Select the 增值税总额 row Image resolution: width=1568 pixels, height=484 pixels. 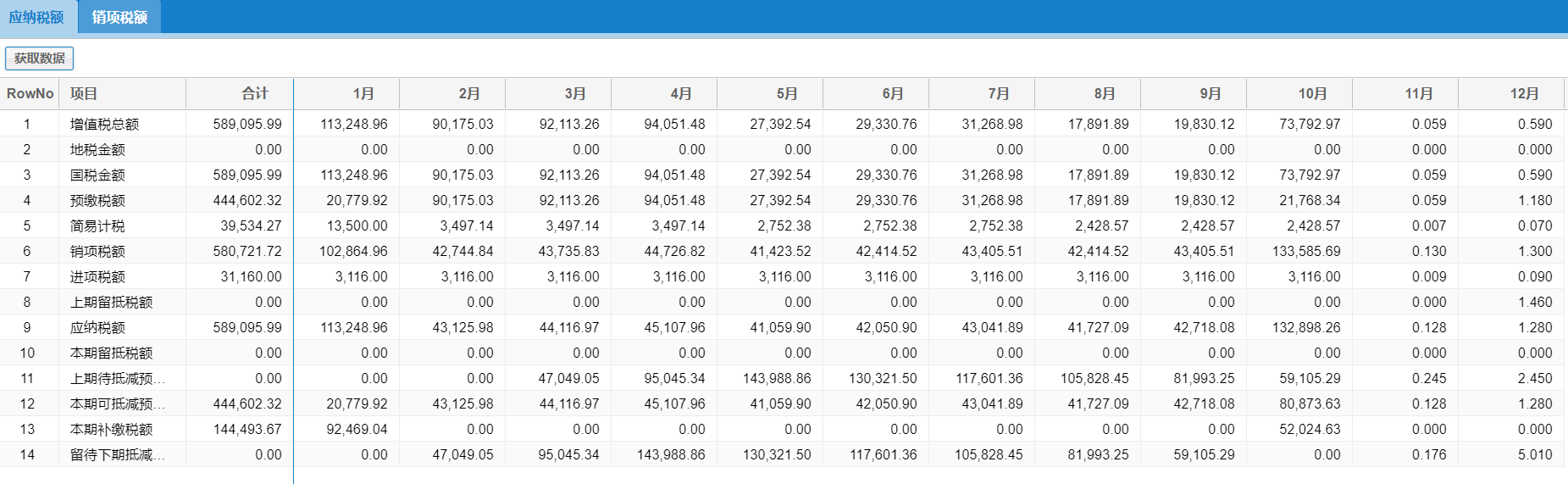point(104,124)
